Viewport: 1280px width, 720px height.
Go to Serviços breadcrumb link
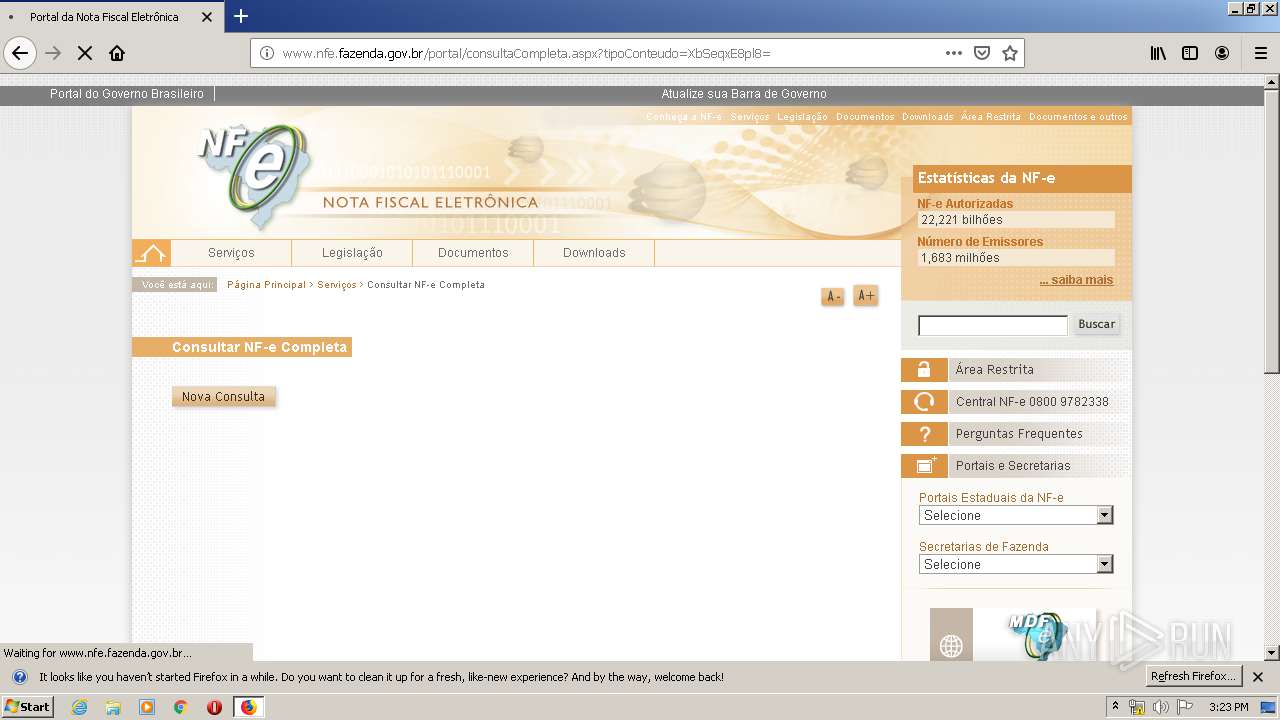pyautogui.click(x=337, y=285)
